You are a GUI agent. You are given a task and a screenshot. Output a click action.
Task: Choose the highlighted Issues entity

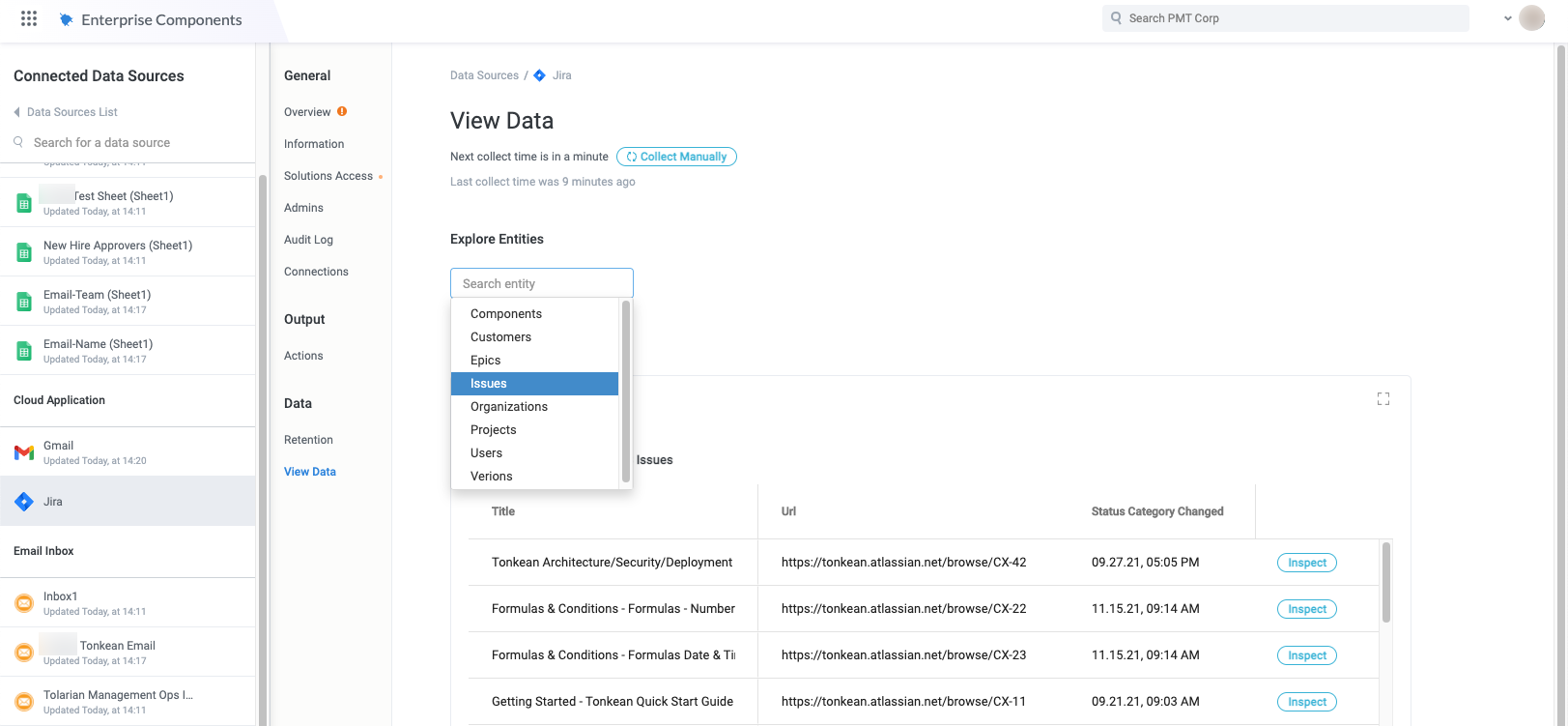point(534,384)
